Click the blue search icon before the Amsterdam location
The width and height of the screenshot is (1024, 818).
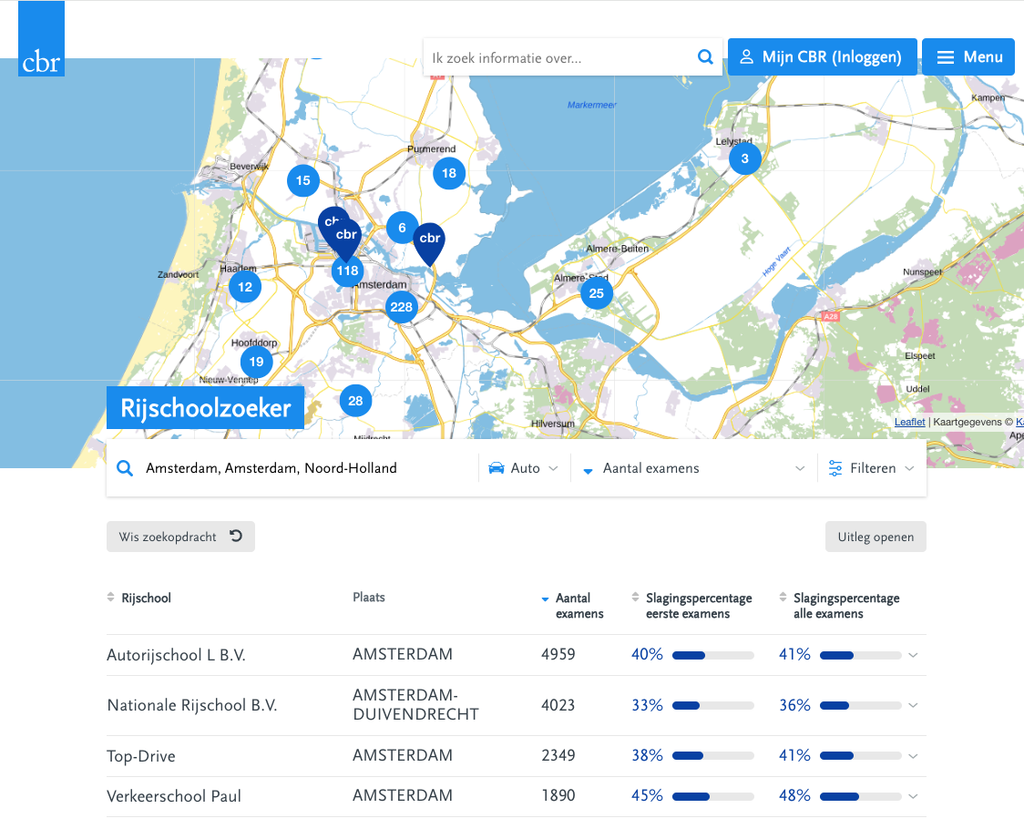coord(125,468)
